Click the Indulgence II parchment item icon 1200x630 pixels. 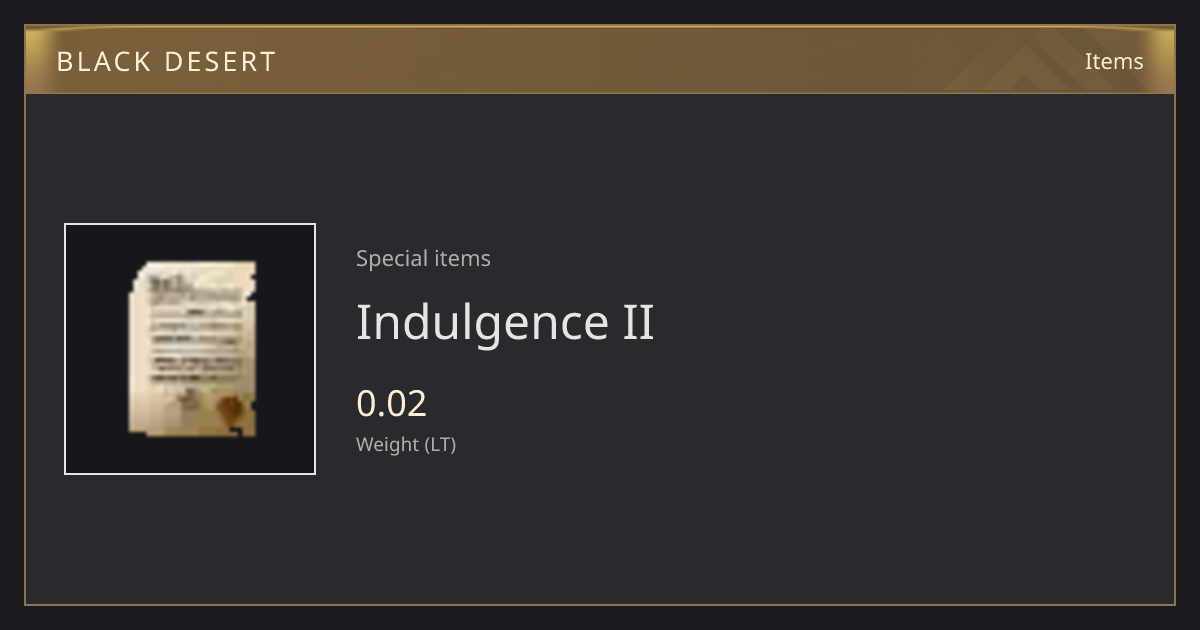(192, 349)
